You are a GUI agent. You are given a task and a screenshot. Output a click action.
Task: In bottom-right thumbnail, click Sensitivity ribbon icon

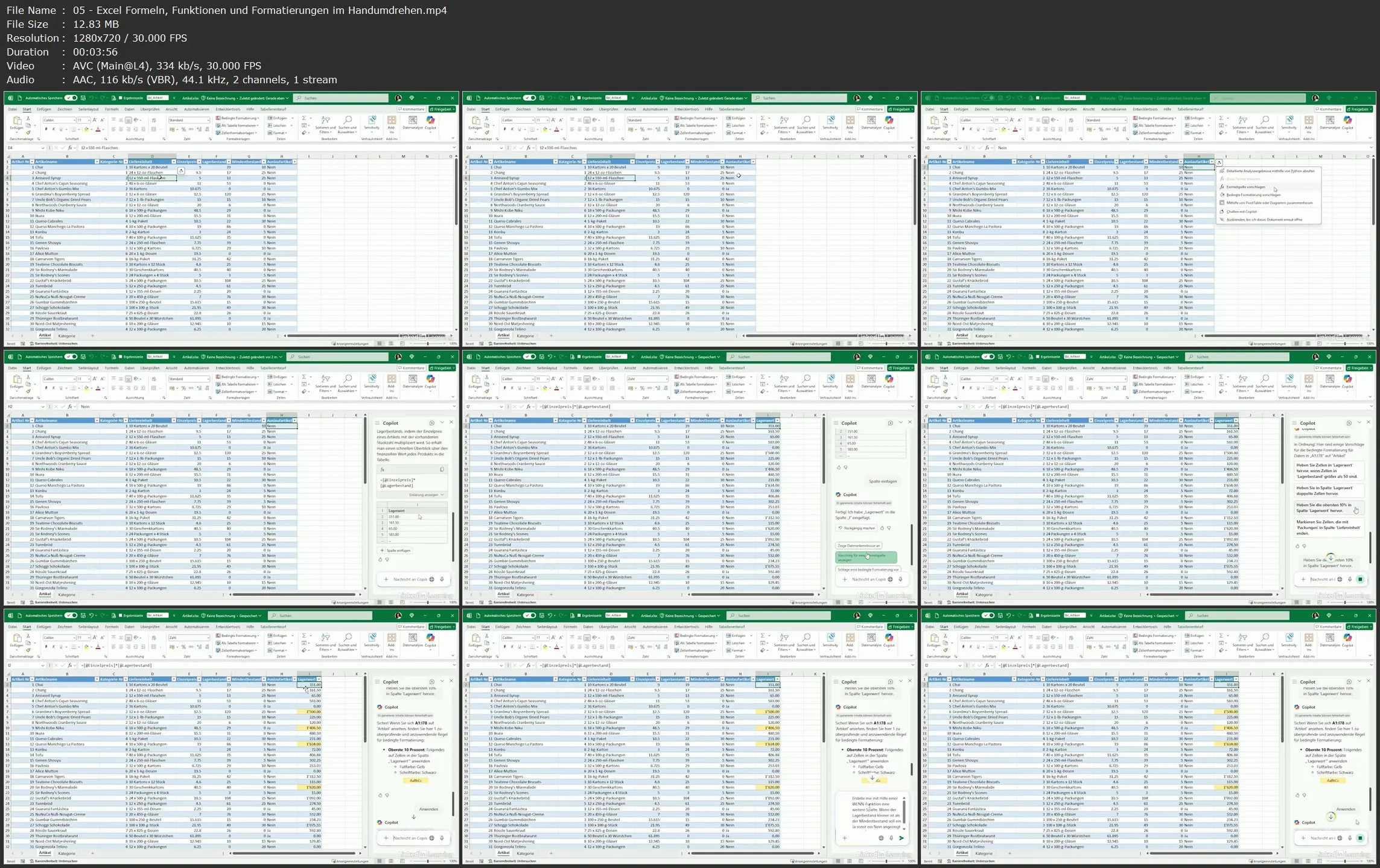pyautogui.click(x=1289, y=639)
